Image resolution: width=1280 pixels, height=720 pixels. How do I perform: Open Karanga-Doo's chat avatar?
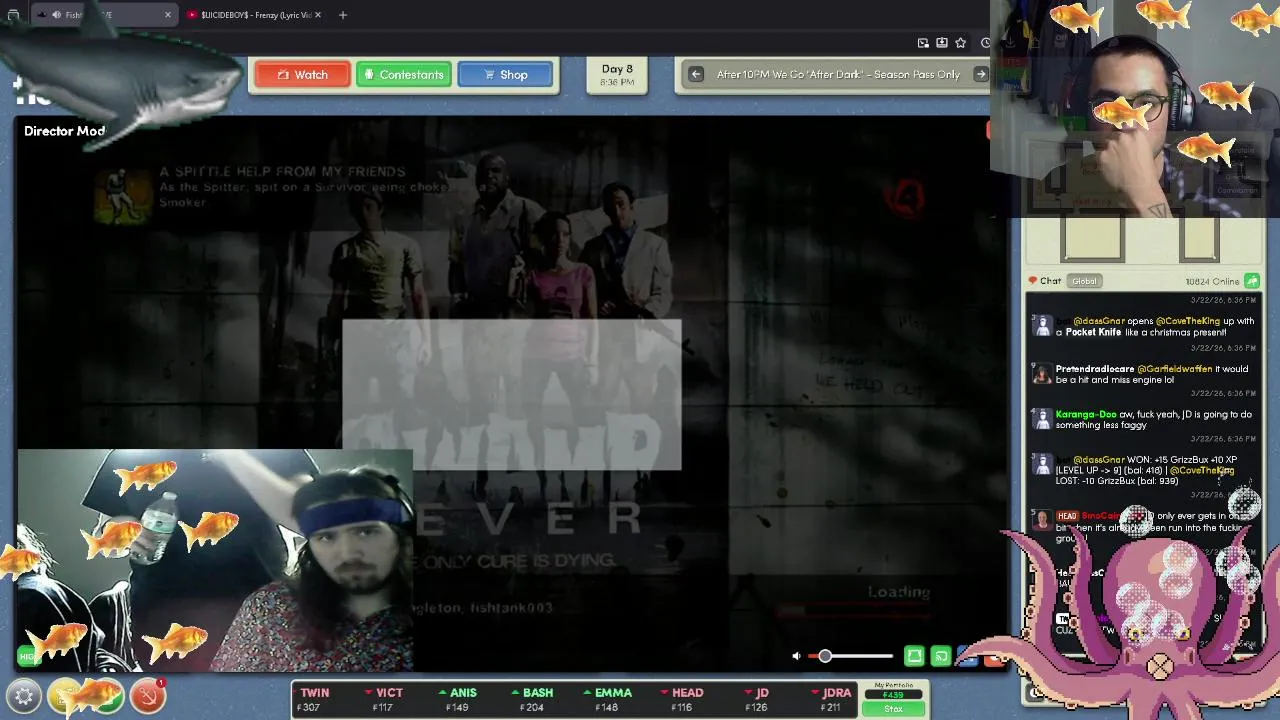1042,420
